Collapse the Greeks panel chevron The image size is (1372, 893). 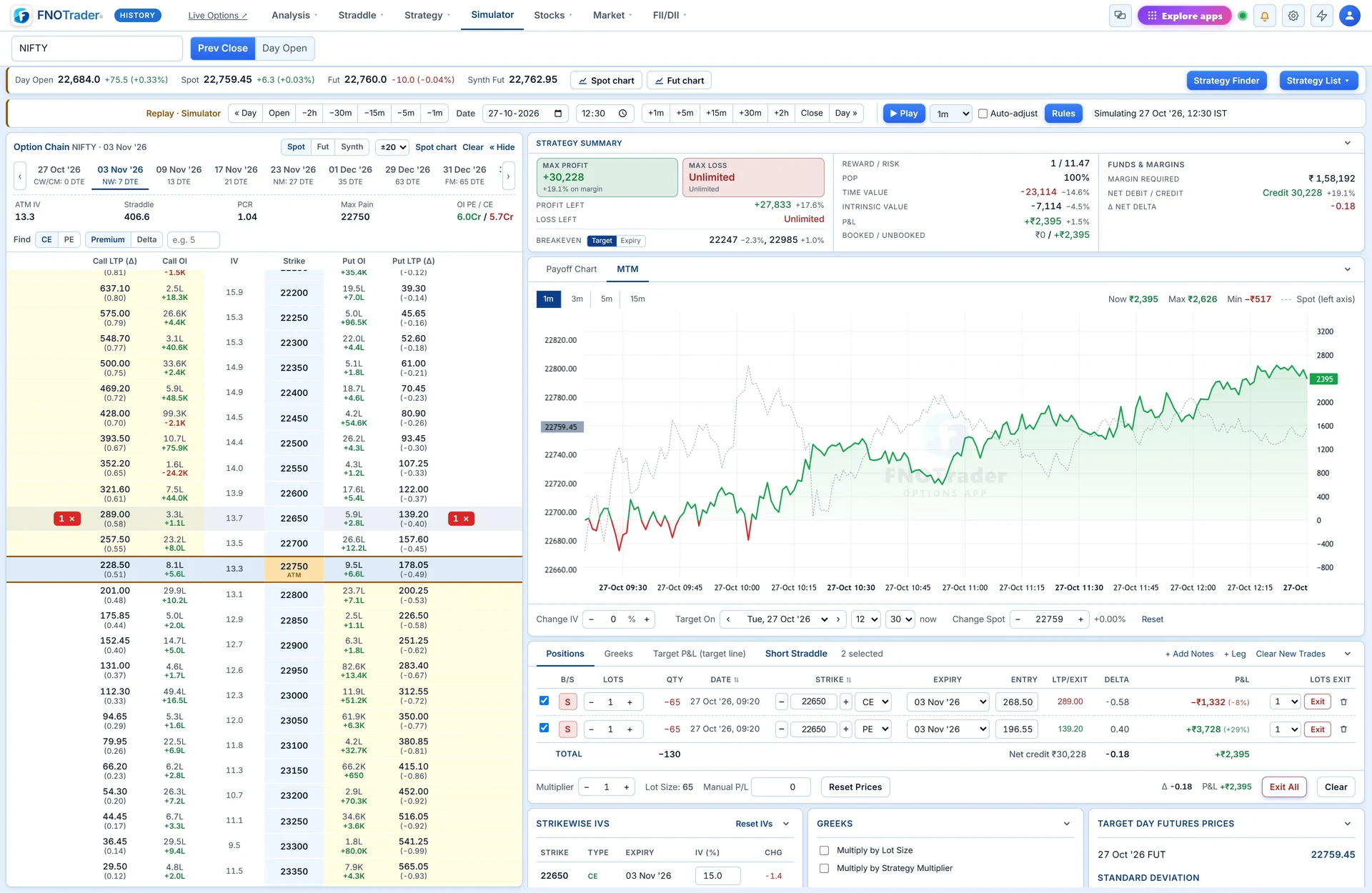(1067, 824)
